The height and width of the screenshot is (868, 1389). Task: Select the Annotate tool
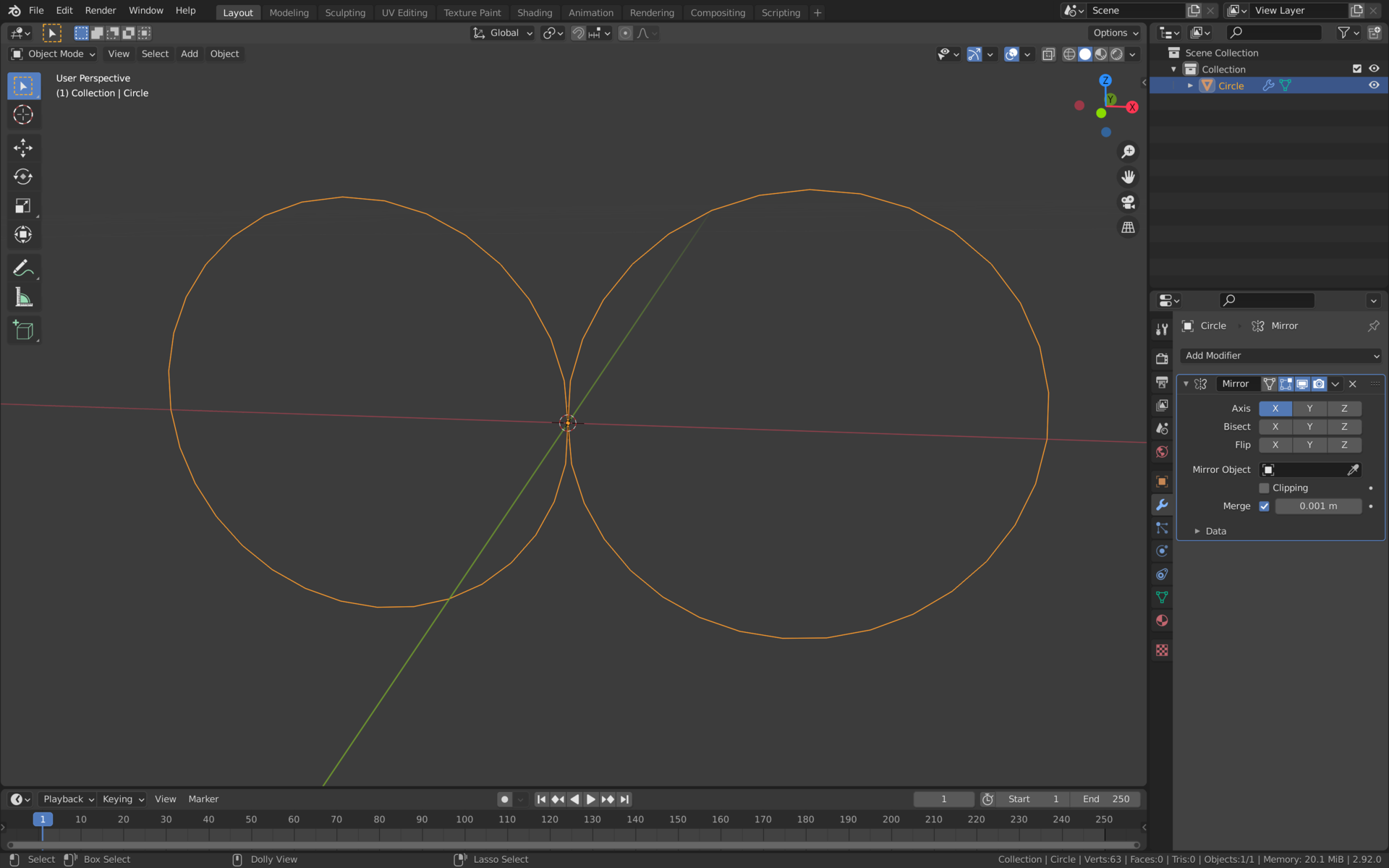pos(23,268)
